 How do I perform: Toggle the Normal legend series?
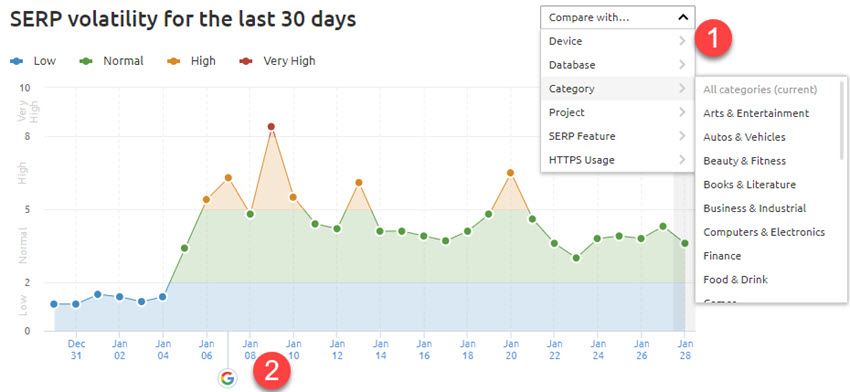pos(111,61)
